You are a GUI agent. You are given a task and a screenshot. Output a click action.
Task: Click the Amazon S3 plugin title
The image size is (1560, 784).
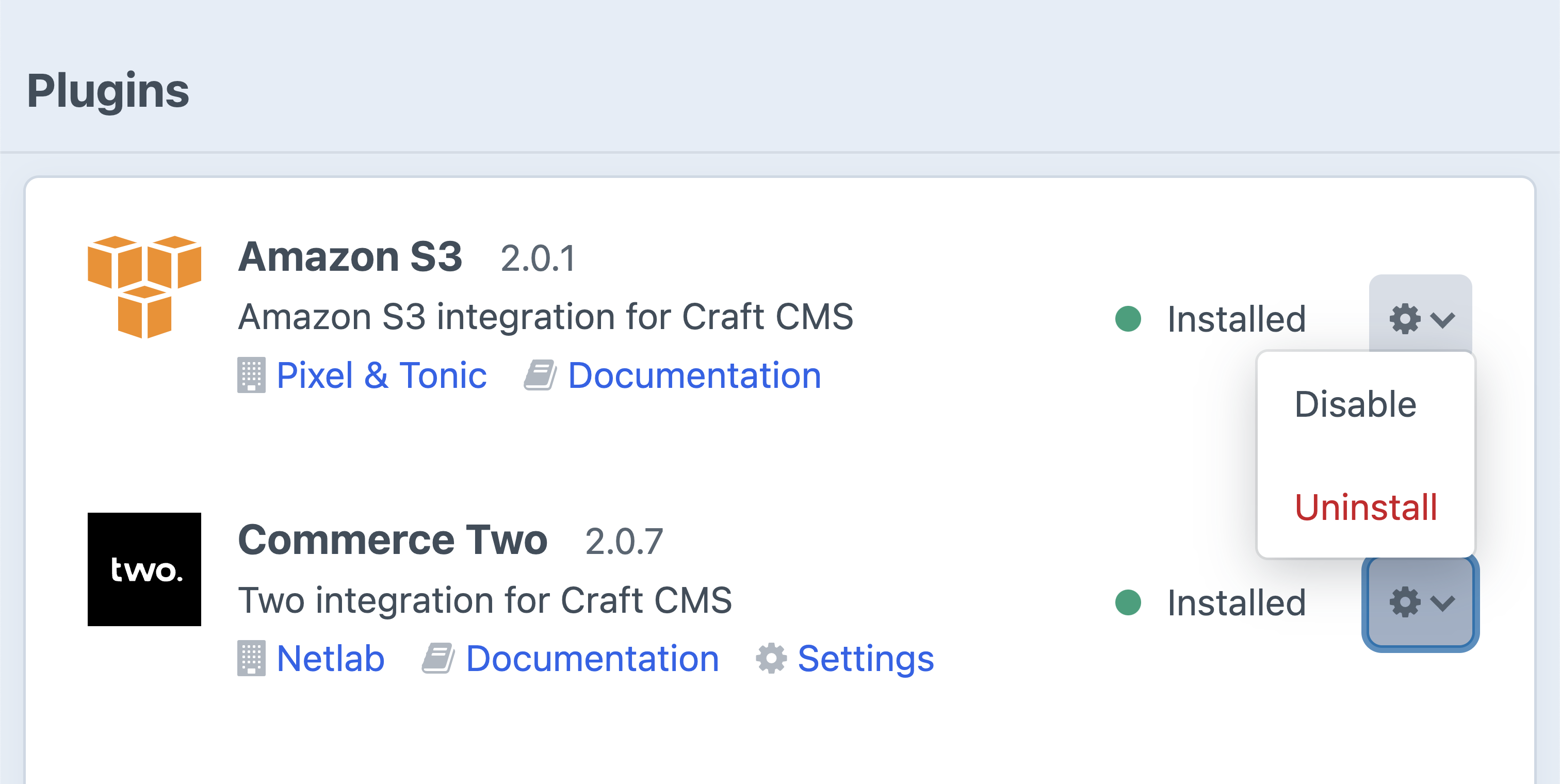pyautogui.click(x=350, y=257)
